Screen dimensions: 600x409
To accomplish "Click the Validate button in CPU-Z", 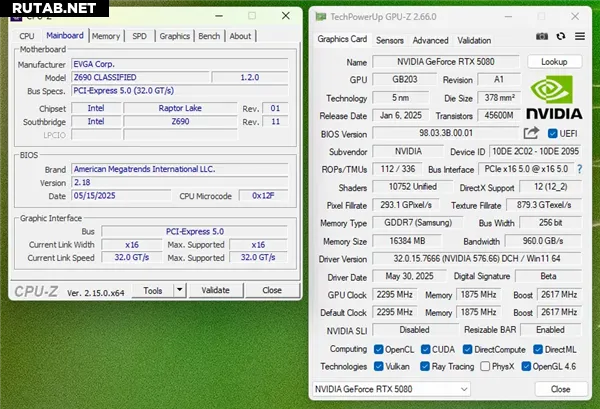I will (216, 290).
